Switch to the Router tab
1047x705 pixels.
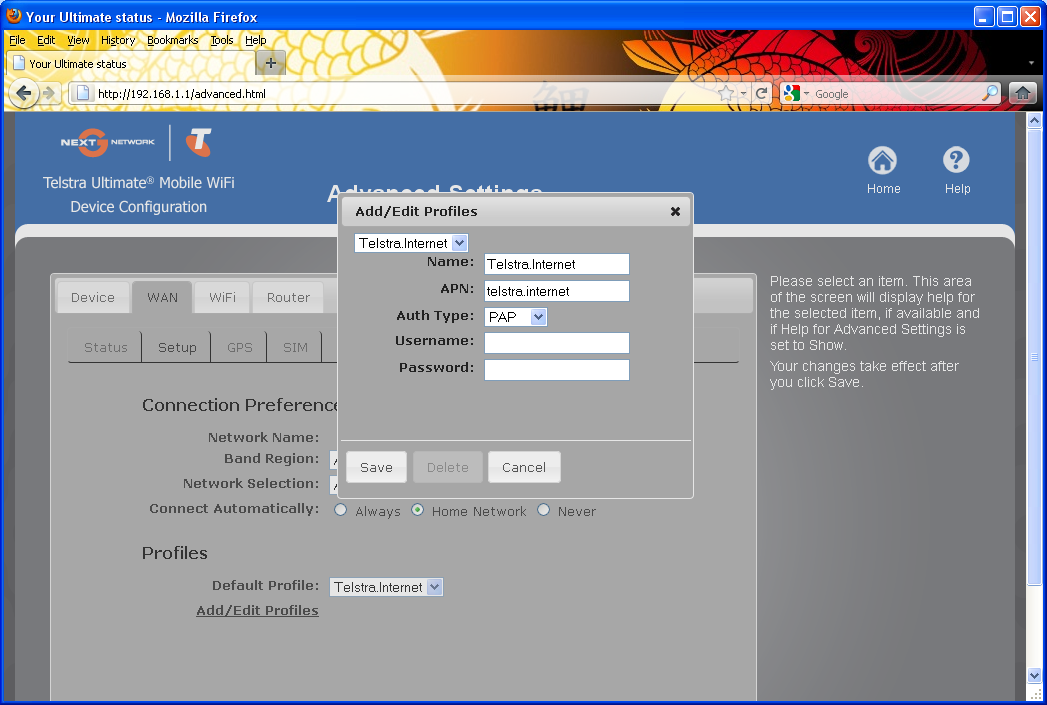coord(288,297)
